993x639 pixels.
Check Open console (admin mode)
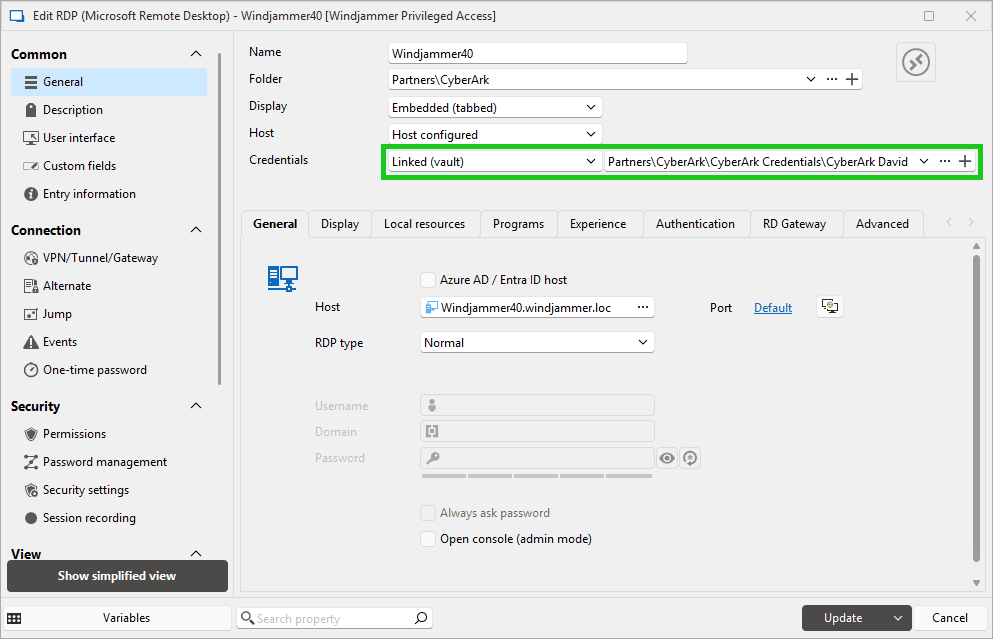429,539
